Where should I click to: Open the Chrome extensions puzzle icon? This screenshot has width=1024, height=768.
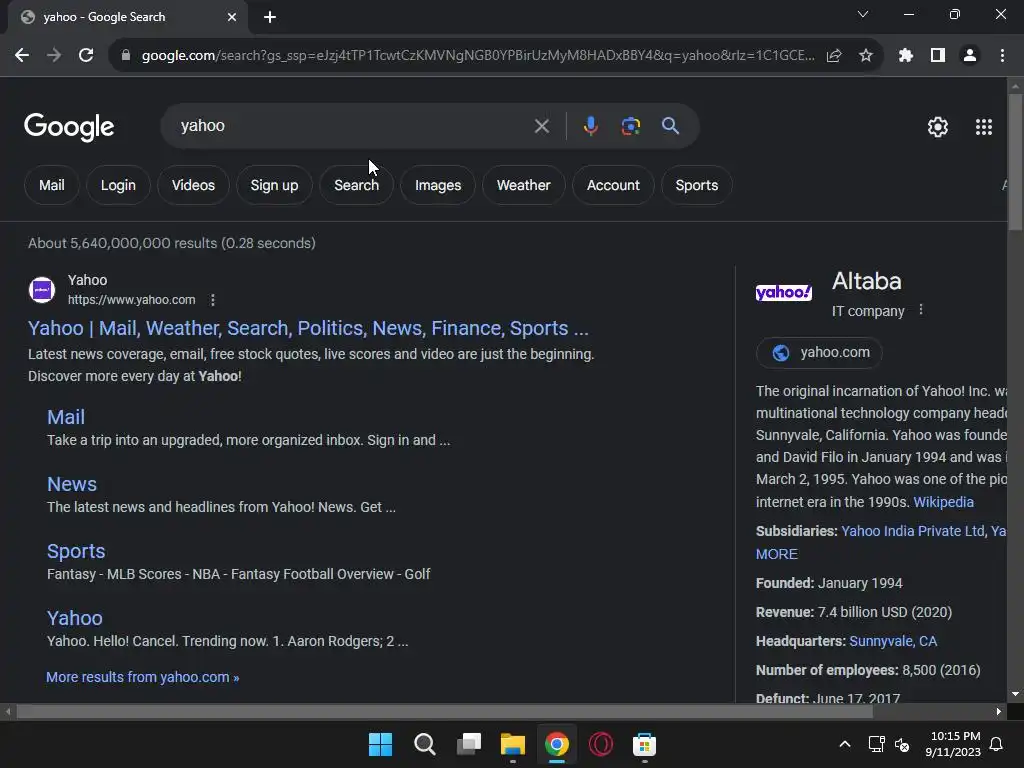[x=906, y=56]
